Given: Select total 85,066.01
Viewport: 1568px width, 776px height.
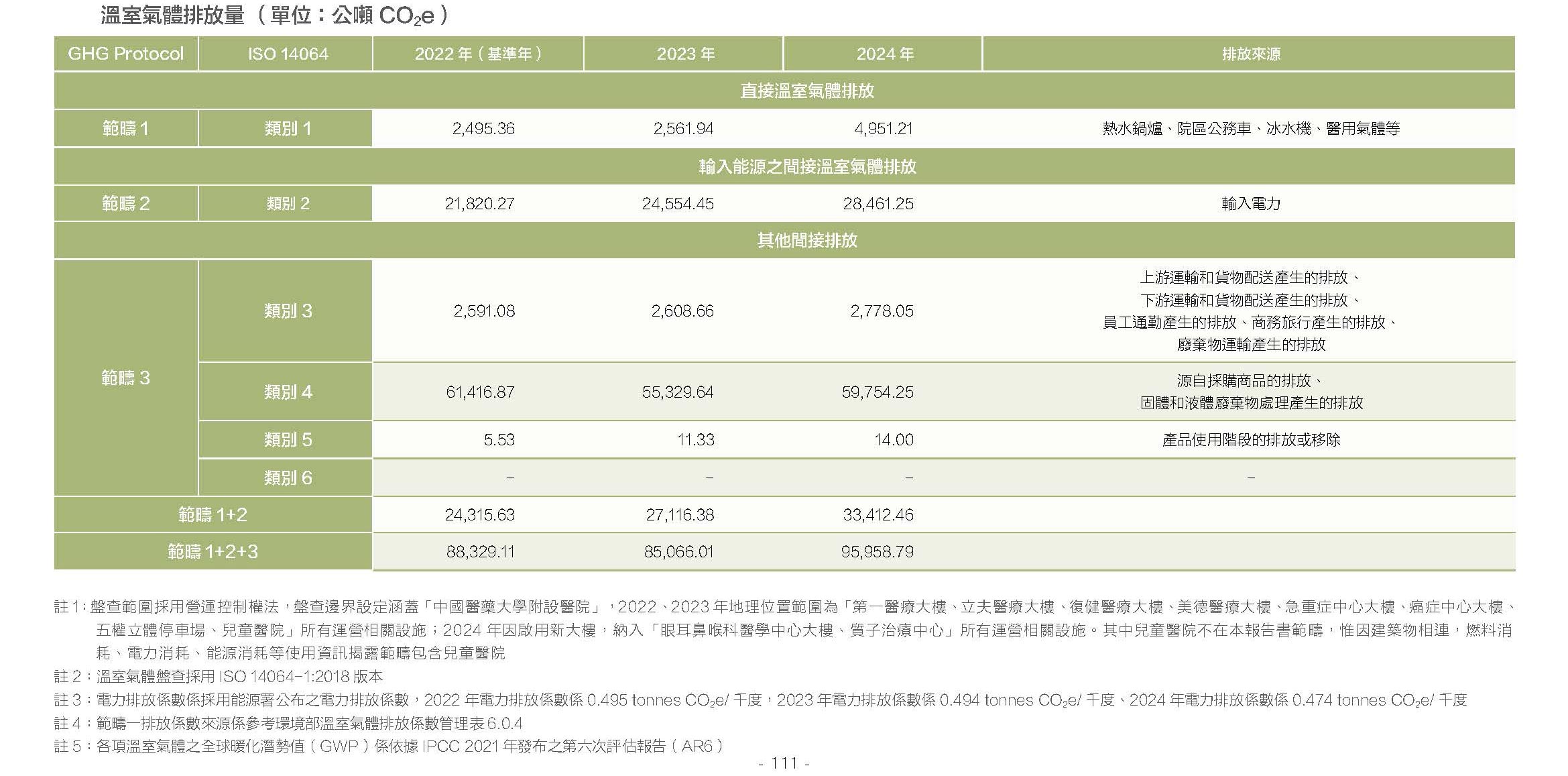Looking at the screenshot, I should click(x=678, y=551).
